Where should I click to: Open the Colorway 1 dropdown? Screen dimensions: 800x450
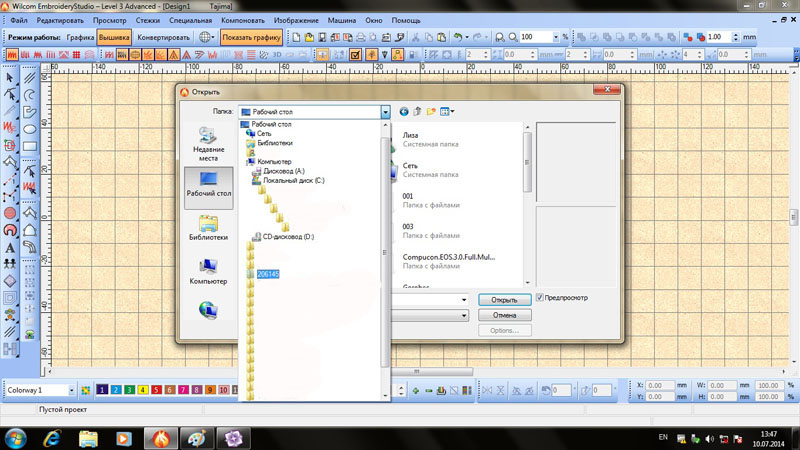point(70,389)
